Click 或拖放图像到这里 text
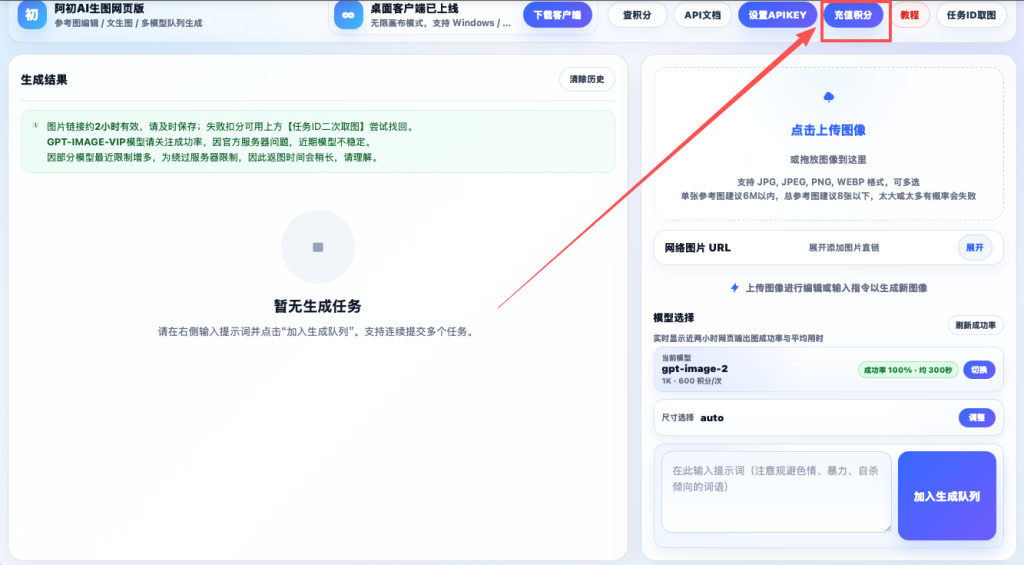The width and height of the screenshot is (1024, 565). (828, 159)
